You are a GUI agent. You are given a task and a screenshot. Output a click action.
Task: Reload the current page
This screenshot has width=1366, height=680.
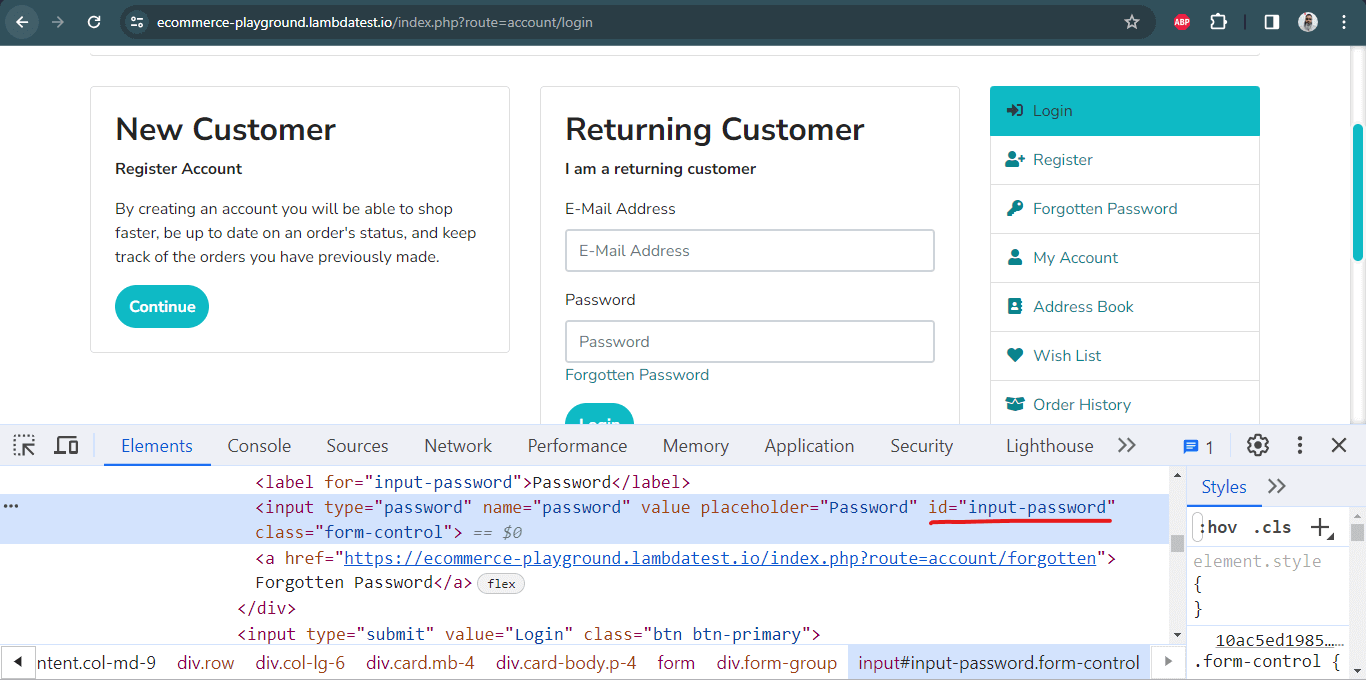click(x=95, y=21)
